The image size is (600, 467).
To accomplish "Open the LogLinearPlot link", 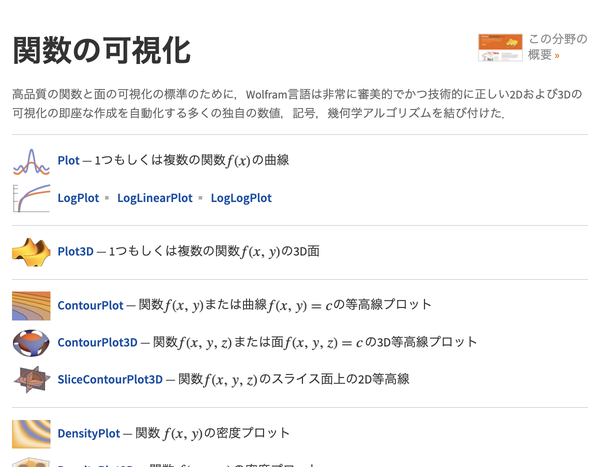I will click(x=155, y=198).
